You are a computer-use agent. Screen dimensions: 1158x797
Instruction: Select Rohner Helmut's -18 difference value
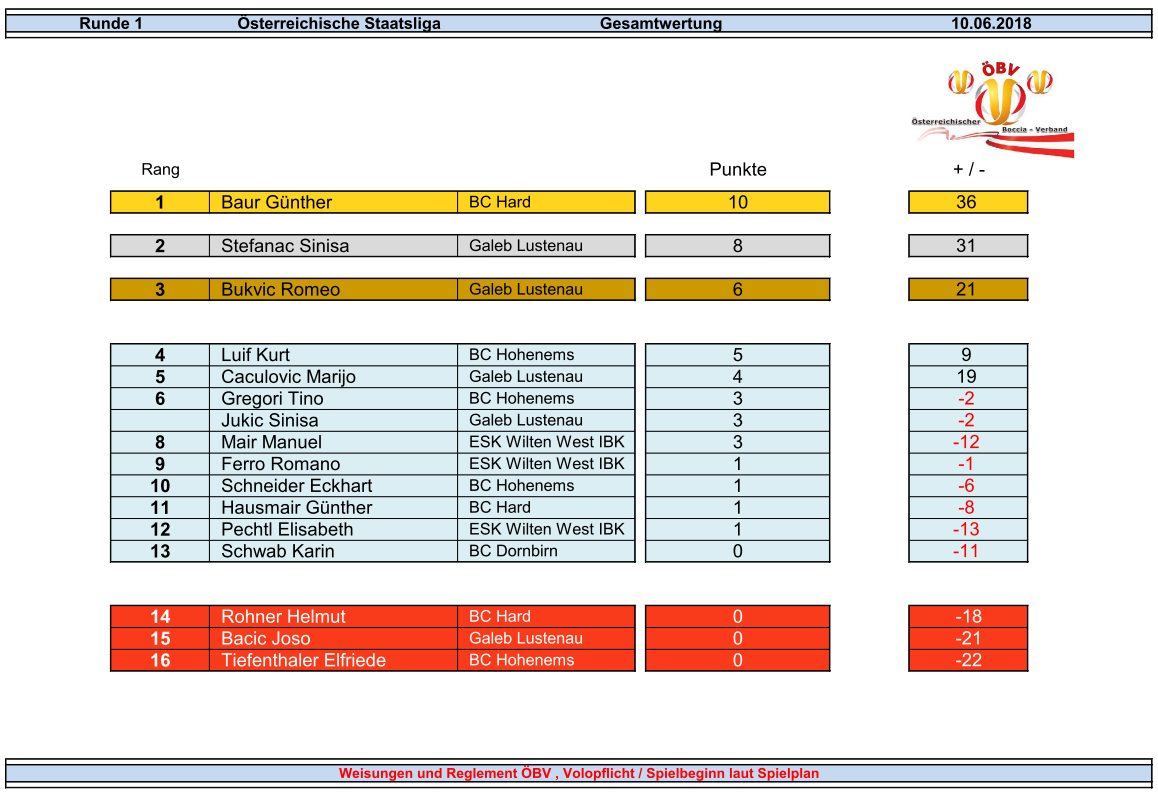point(967,617)
